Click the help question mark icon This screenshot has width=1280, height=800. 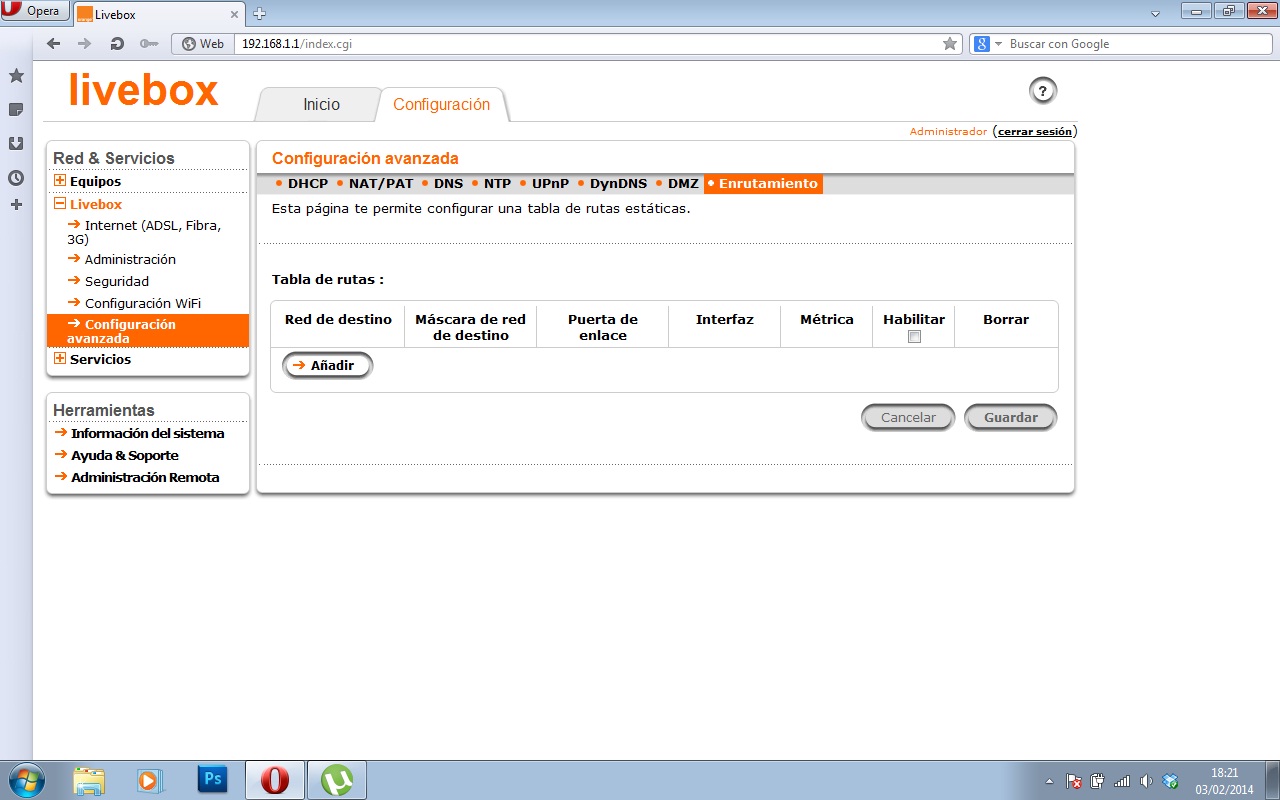point(1042,91)
